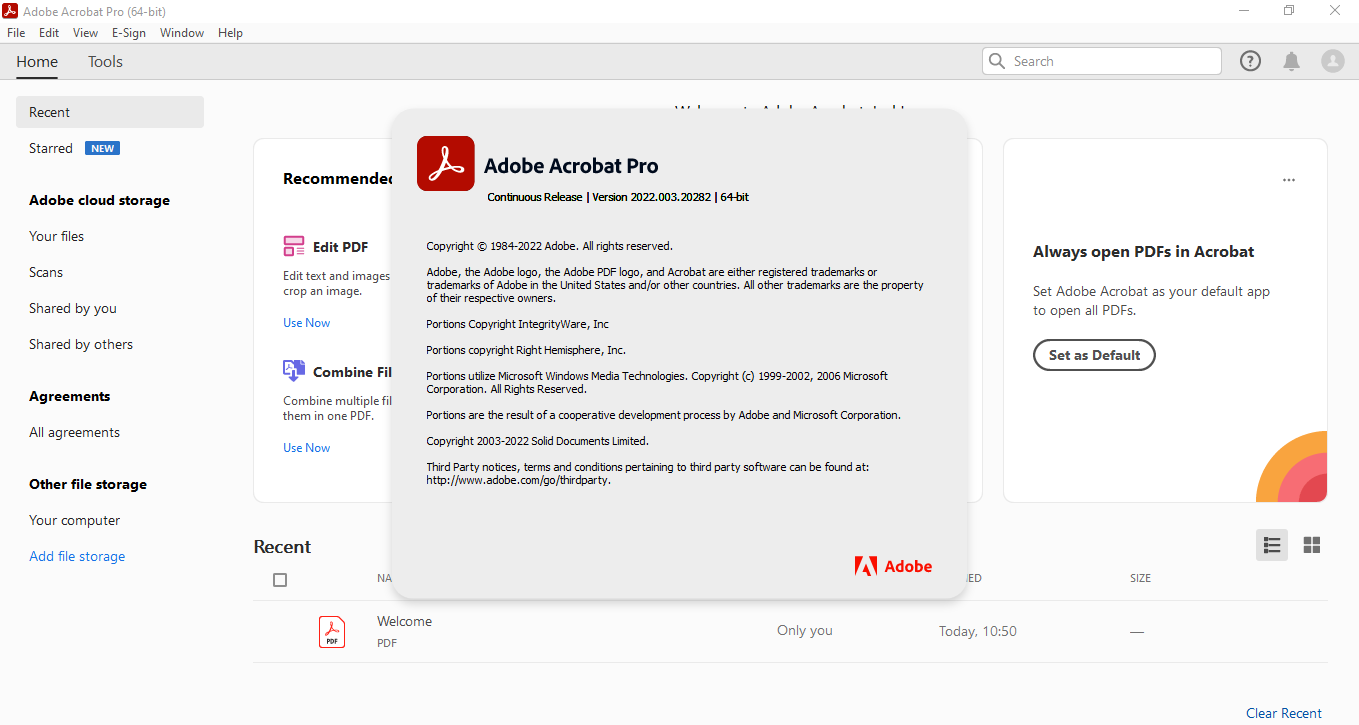Open the View menu
1359x725 pixels.
pos(86,33)
